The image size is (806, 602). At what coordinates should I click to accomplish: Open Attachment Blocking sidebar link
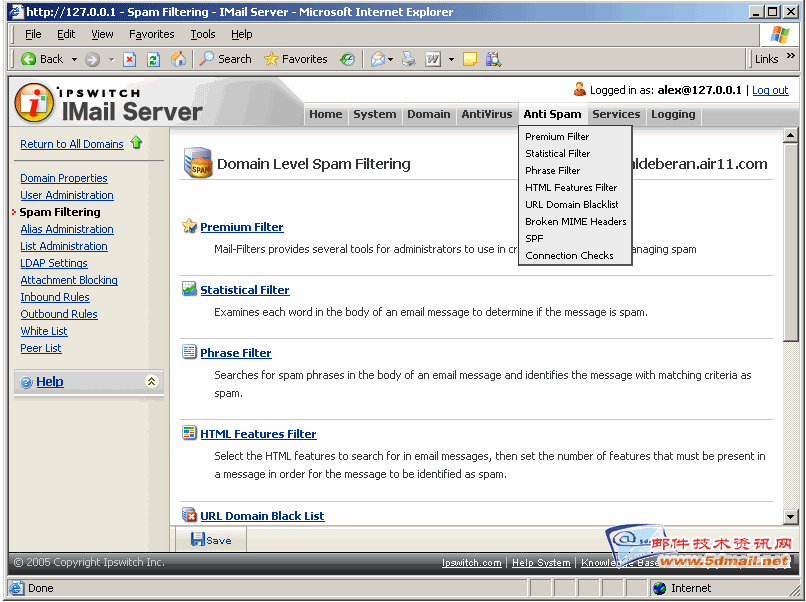tap(69, 280)
